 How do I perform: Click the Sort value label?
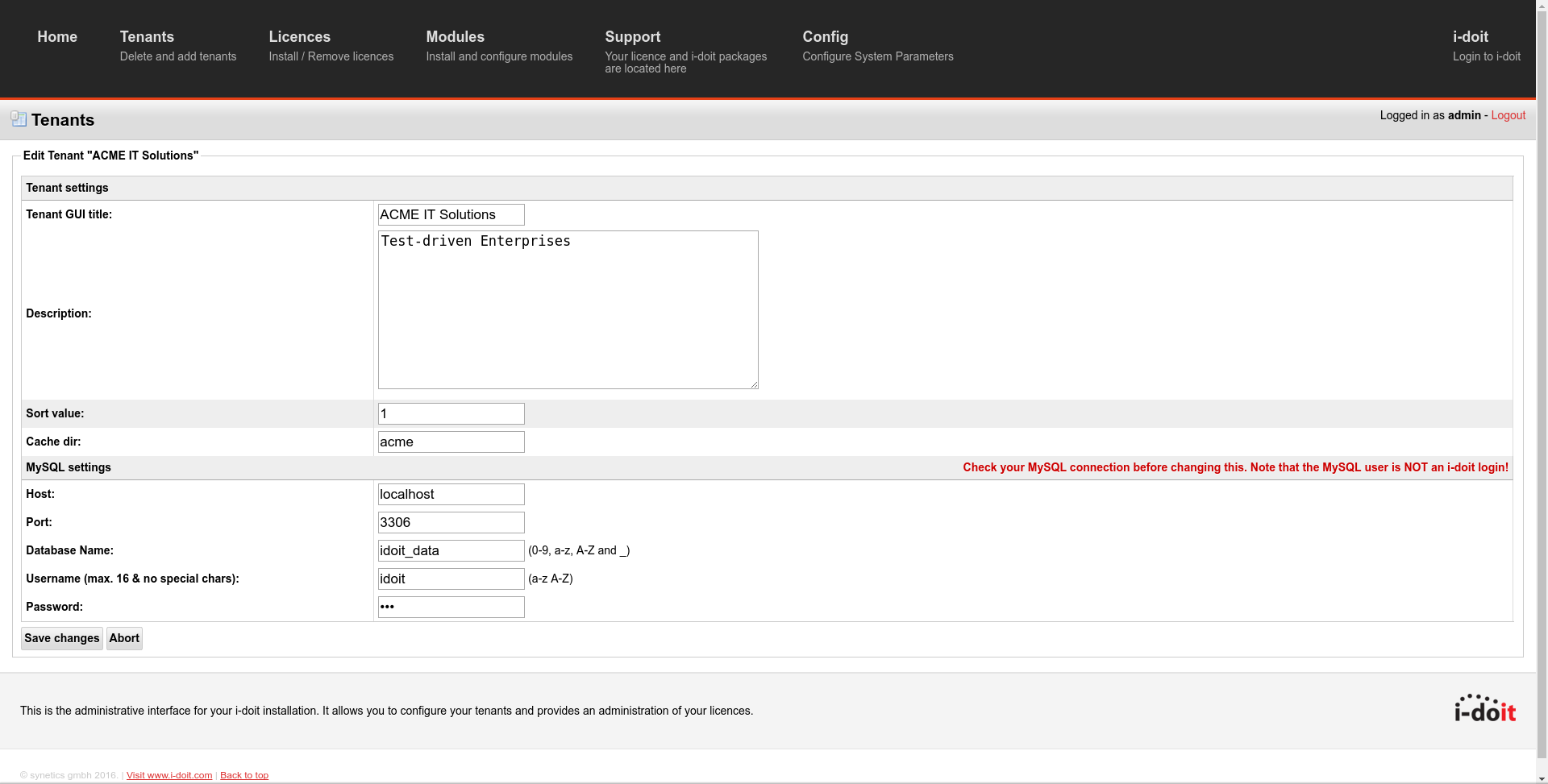click(55, 413)
